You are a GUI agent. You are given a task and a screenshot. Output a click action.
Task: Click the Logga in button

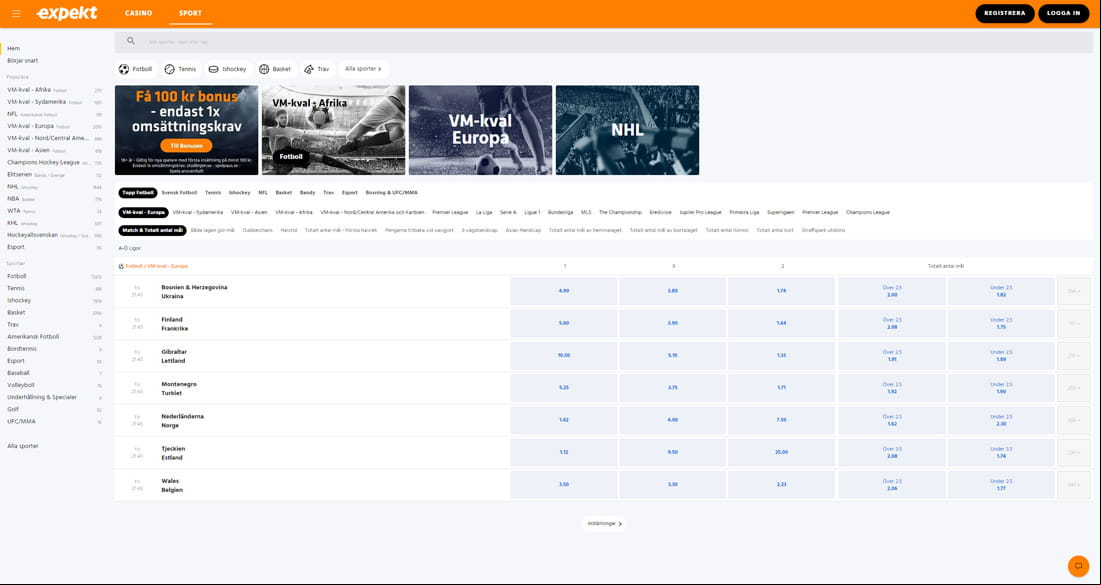(1064, 13)
